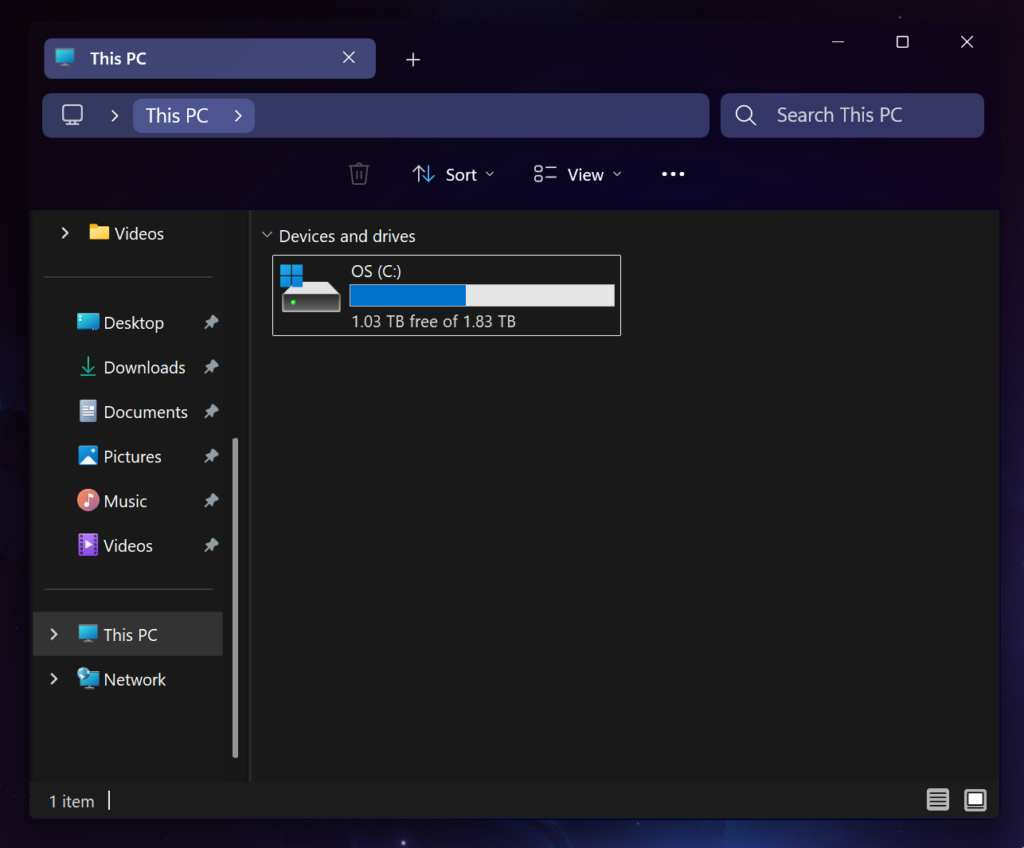Image resolution: width=1024 pixels, height=848 pixels.
Task: Select the This PC tab title
Action: pos(118,59)
